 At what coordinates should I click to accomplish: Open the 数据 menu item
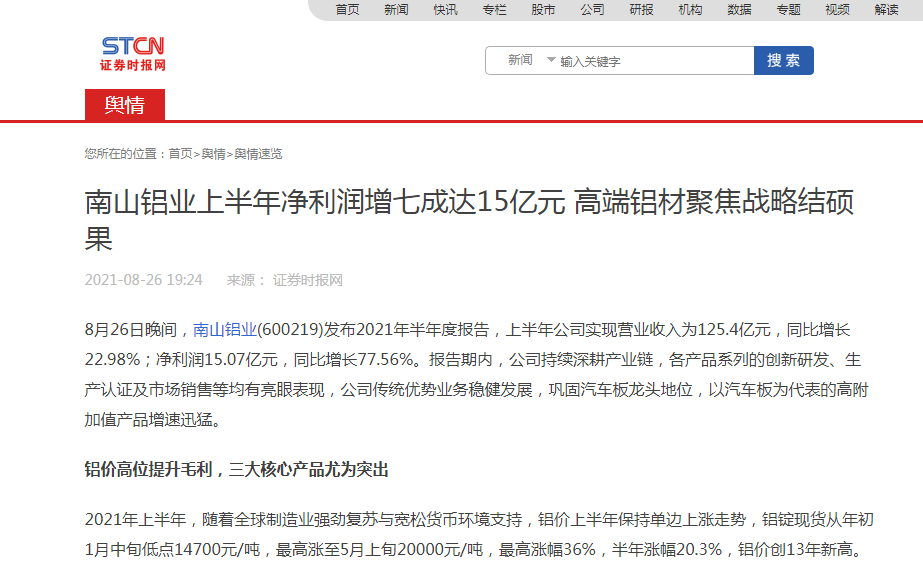click(739, 10)
